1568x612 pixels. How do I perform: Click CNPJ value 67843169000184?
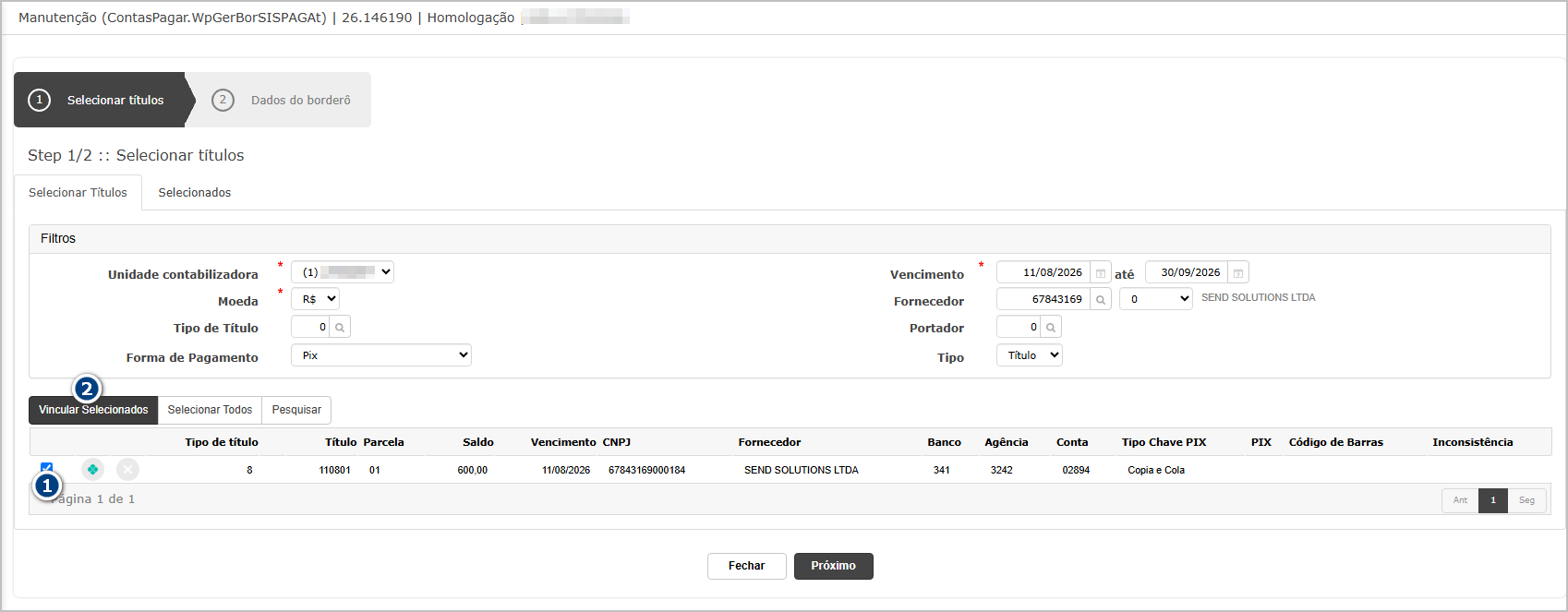click(x=646, y=470)
